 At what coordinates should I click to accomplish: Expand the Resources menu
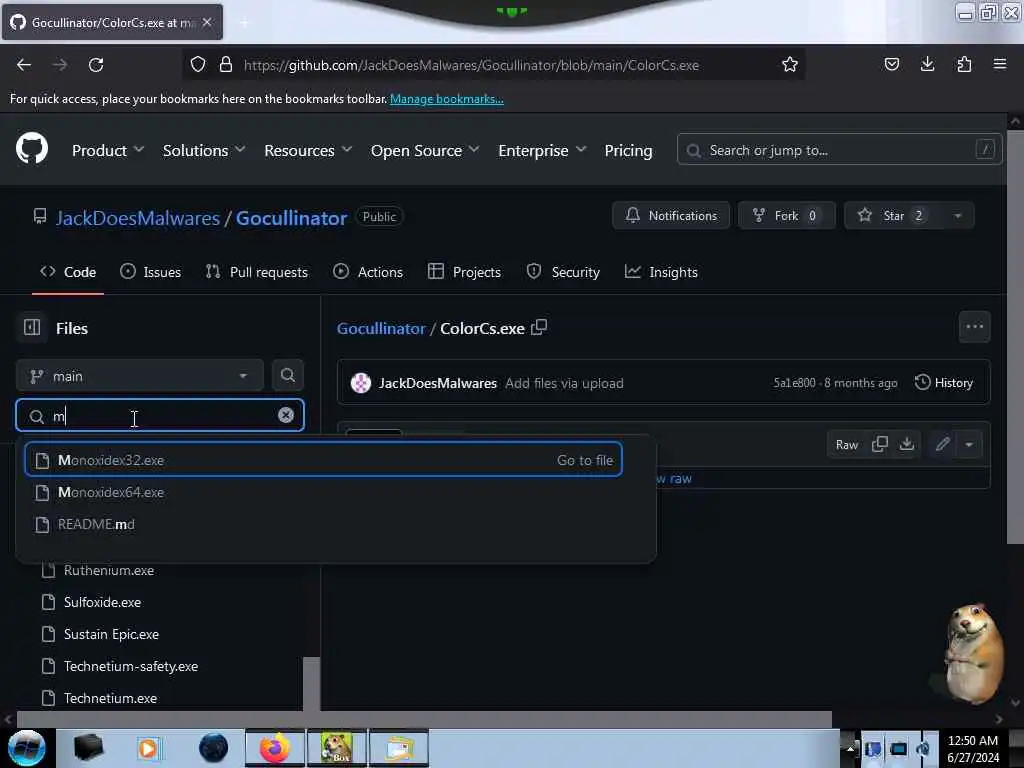click(x=308, y=150)
